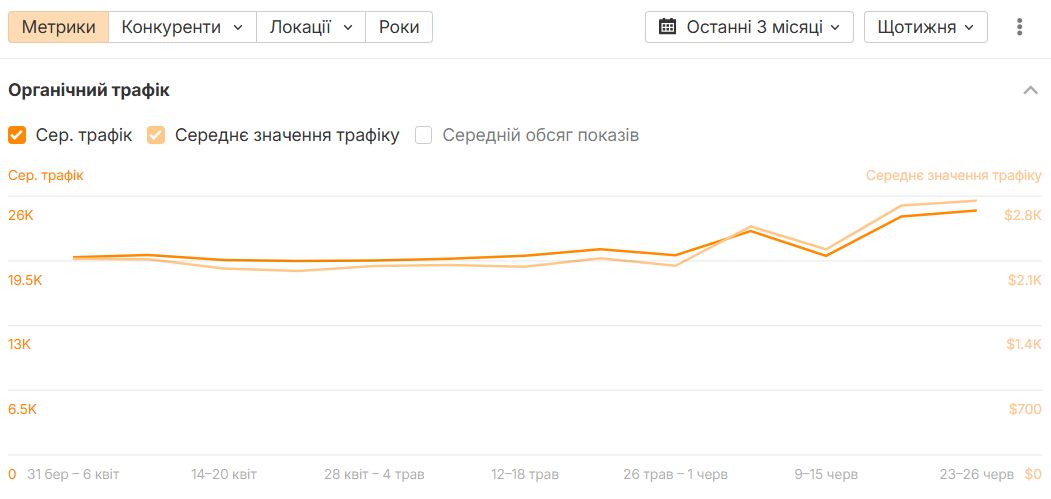Open the Останні 3 місяці date dropdown

pyautogui.click(x=749, y=27)
